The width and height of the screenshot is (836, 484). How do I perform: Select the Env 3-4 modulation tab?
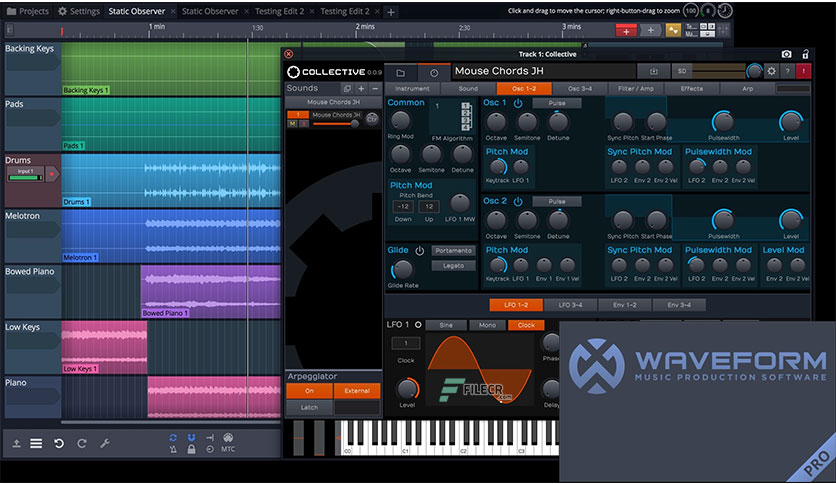[x=679, y=305]
